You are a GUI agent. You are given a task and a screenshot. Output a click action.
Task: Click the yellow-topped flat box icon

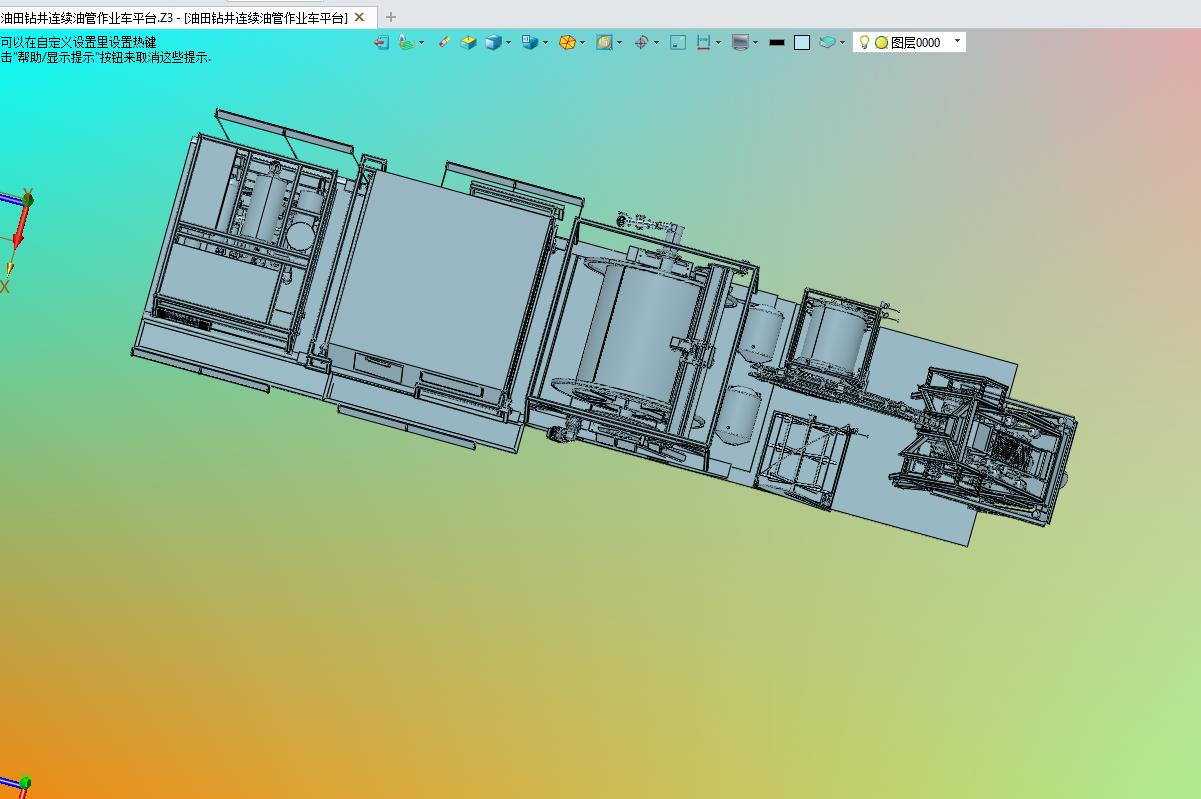(468, 43)
